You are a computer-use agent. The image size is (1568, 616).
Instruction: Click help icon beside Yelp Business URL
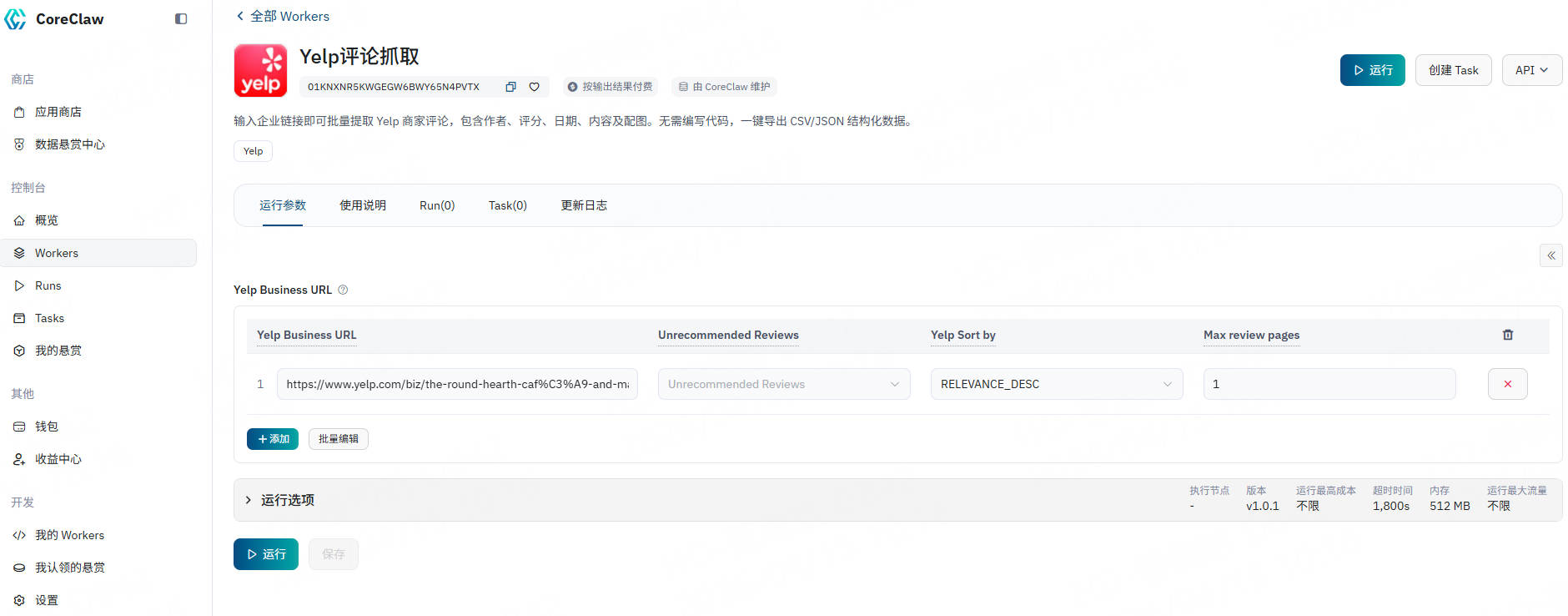(343, 290)
